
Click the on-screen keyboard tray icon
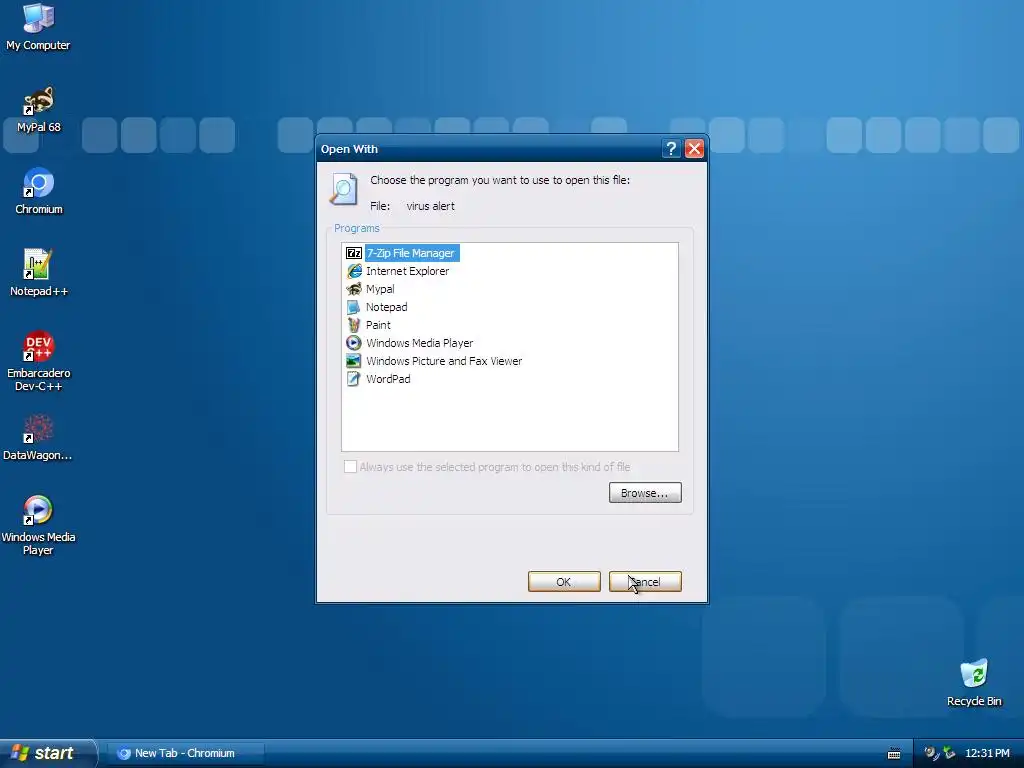pyautogui.click(x=894, y=754)
